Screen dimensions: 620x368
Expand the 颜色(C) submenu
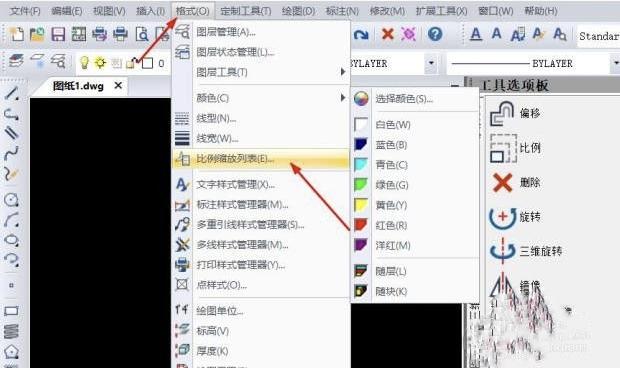coord(261,98)
